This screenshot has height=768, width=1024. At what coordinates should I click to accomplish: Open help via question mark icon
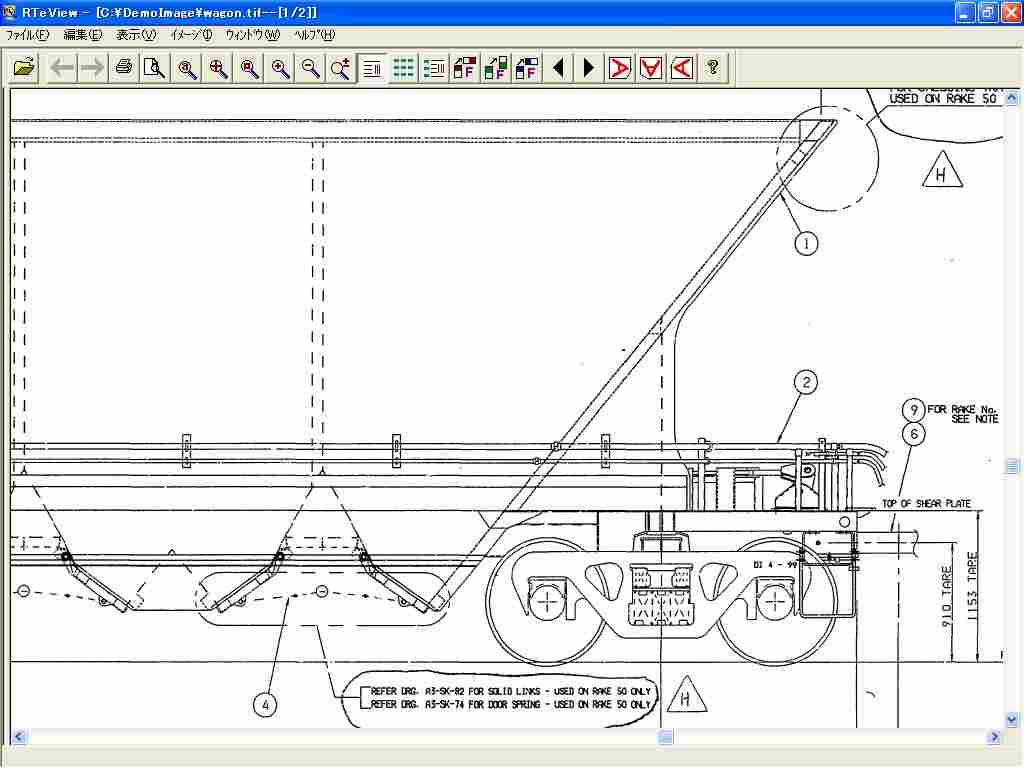712,67
